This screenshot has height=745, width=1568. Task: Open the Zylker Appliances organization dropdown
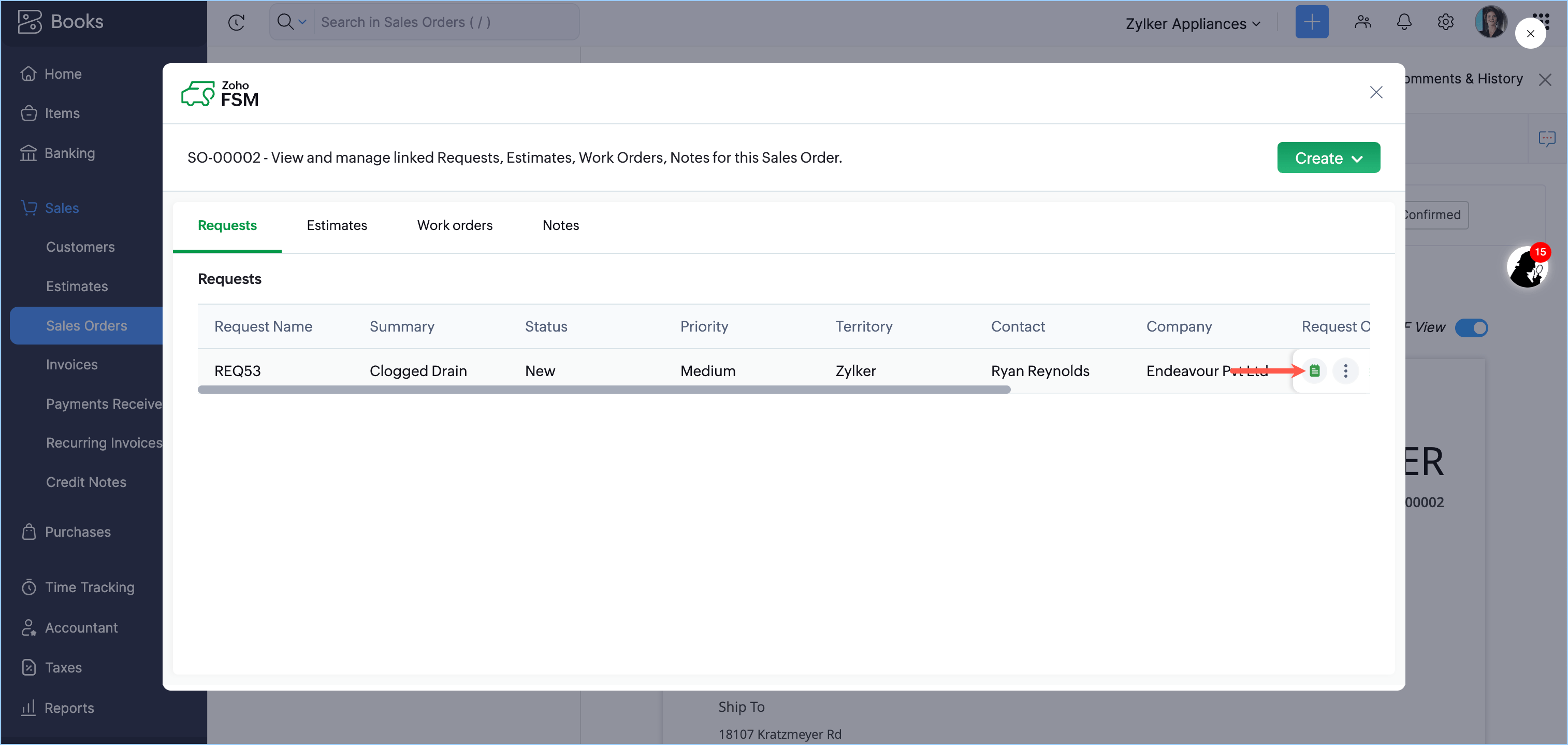1192,24
